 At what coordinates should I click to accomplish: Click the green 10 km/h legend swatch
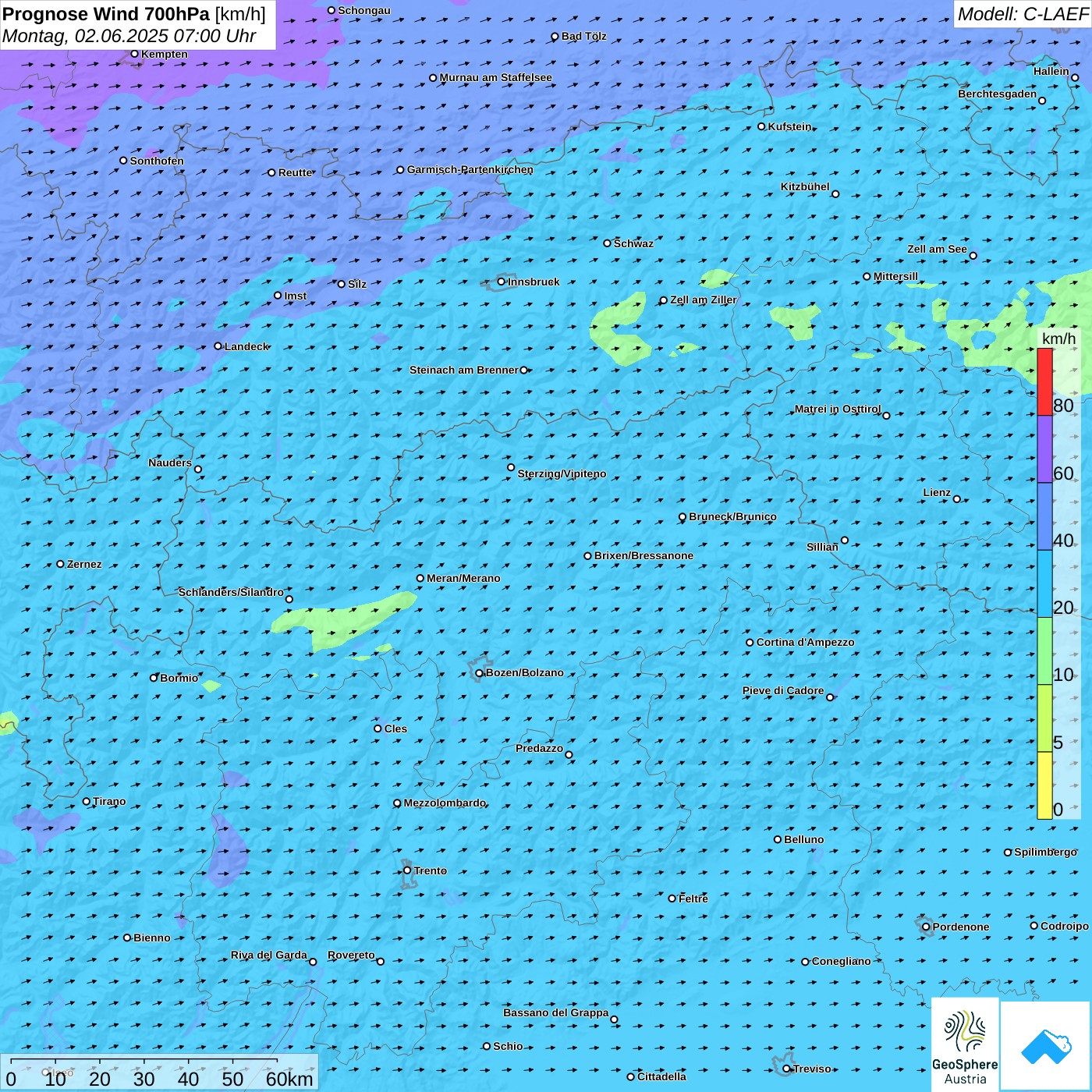(1044, 651)
